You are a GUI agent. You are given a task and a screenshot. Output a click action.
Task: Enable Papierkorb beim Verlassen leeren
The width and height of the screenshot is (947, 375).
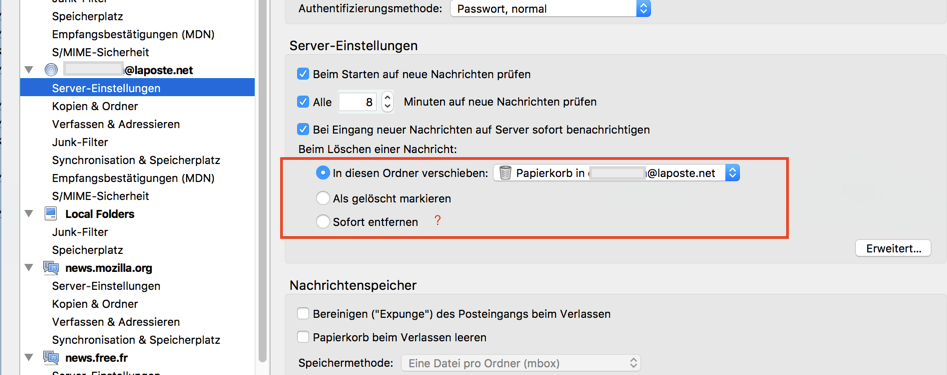(x=303, y=337)
